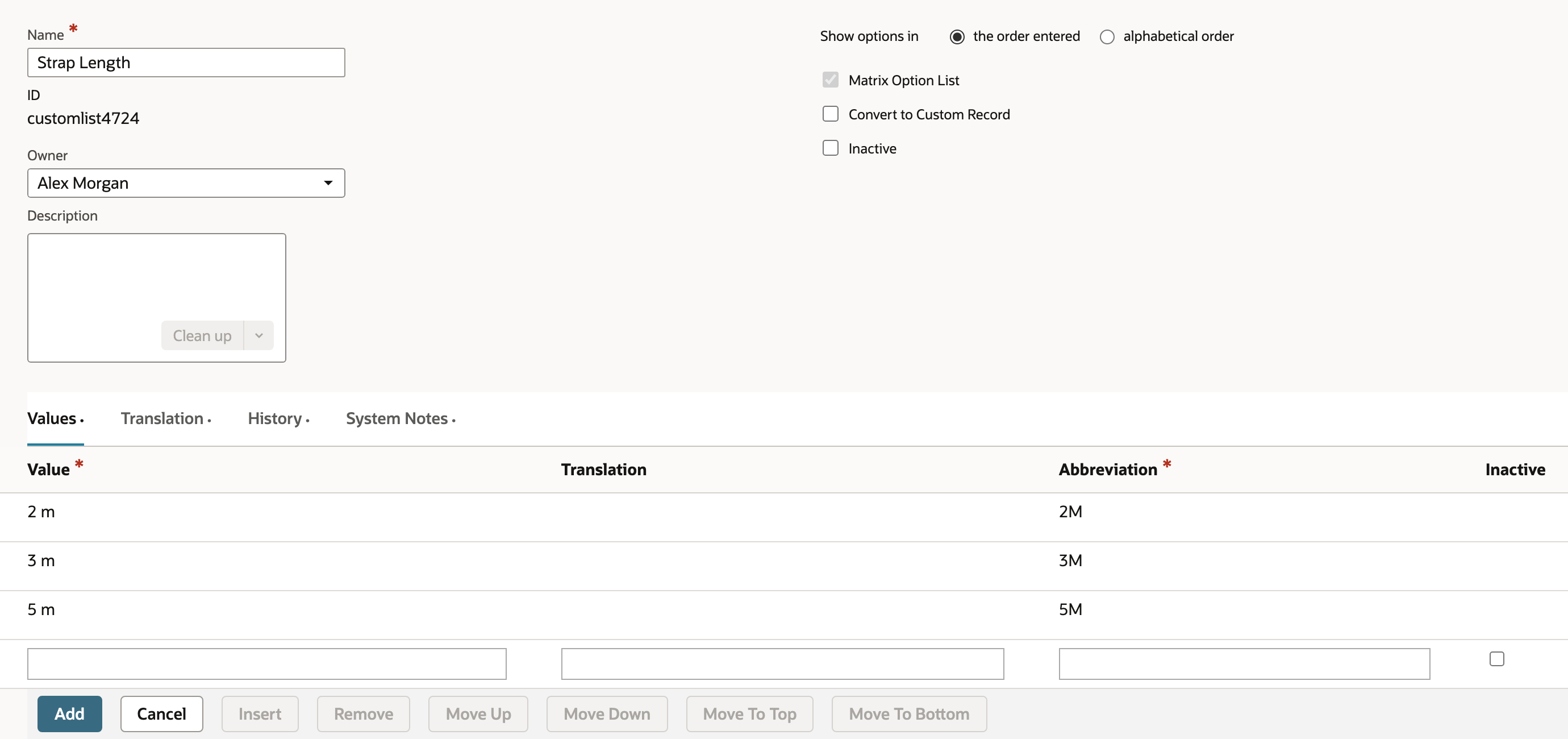Click the customlist4724 ID text
Image resolution: width=1568 pixels, height=739 pixels.
pyautogui.click(x=84, y=118)
